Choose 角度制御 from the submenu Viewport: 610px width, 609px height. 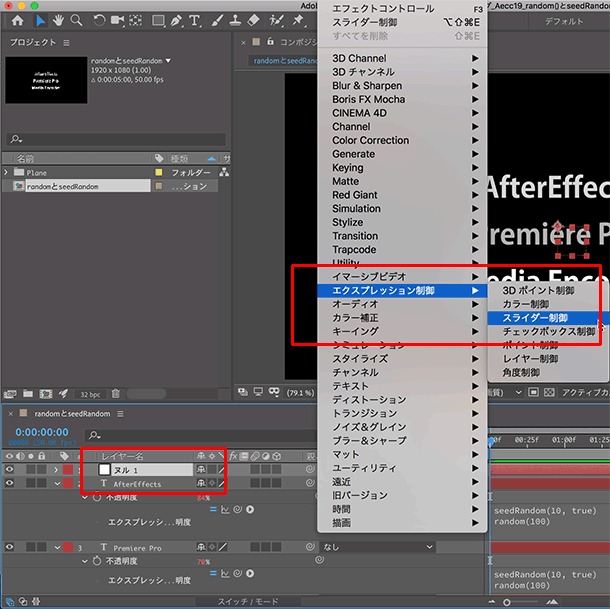pyautogui.click(x=548, y=372)
